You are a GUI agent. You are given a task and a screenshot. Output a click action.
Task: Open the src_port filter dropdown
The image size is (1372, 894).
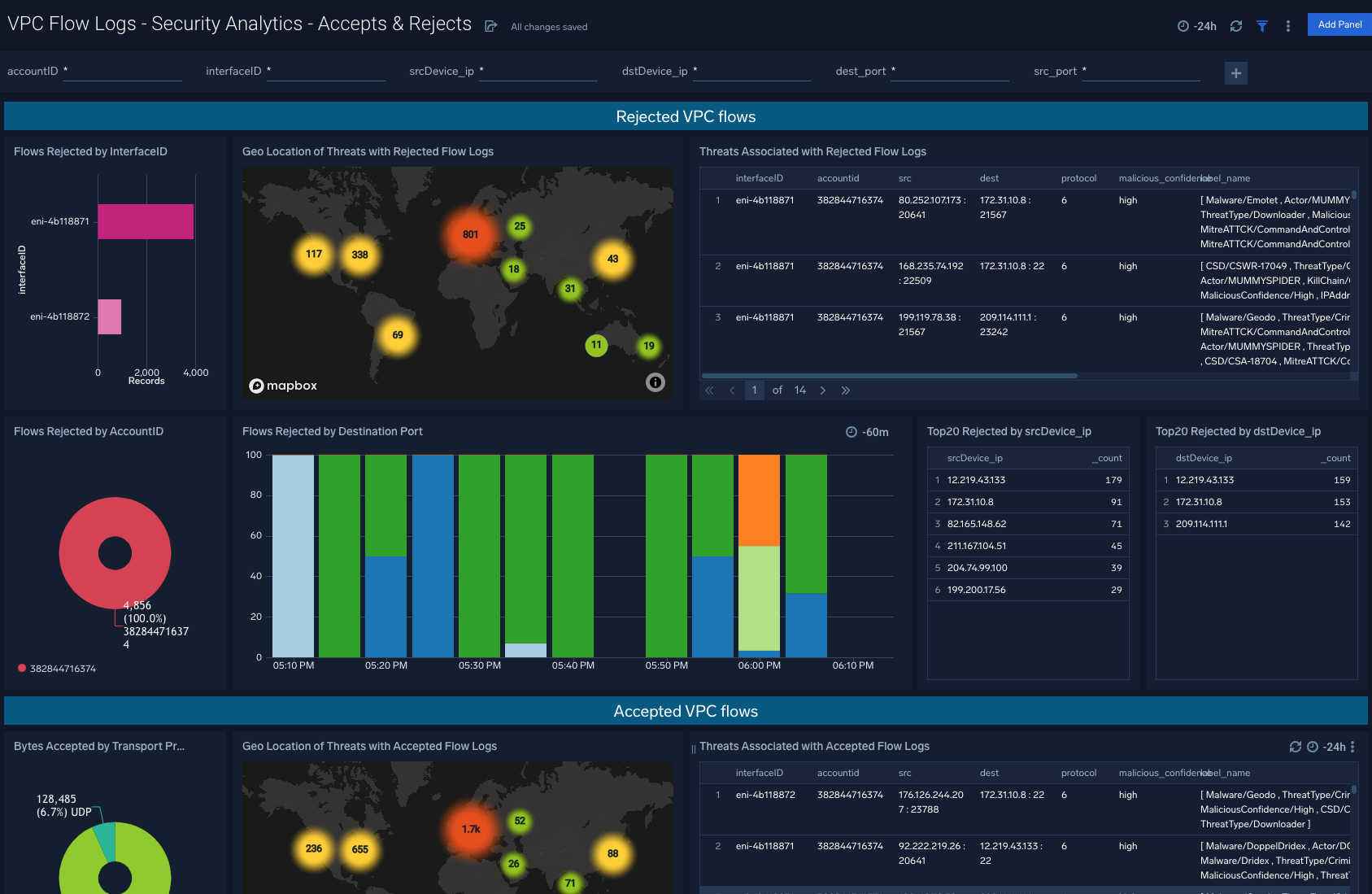[x=1140, y=72]
